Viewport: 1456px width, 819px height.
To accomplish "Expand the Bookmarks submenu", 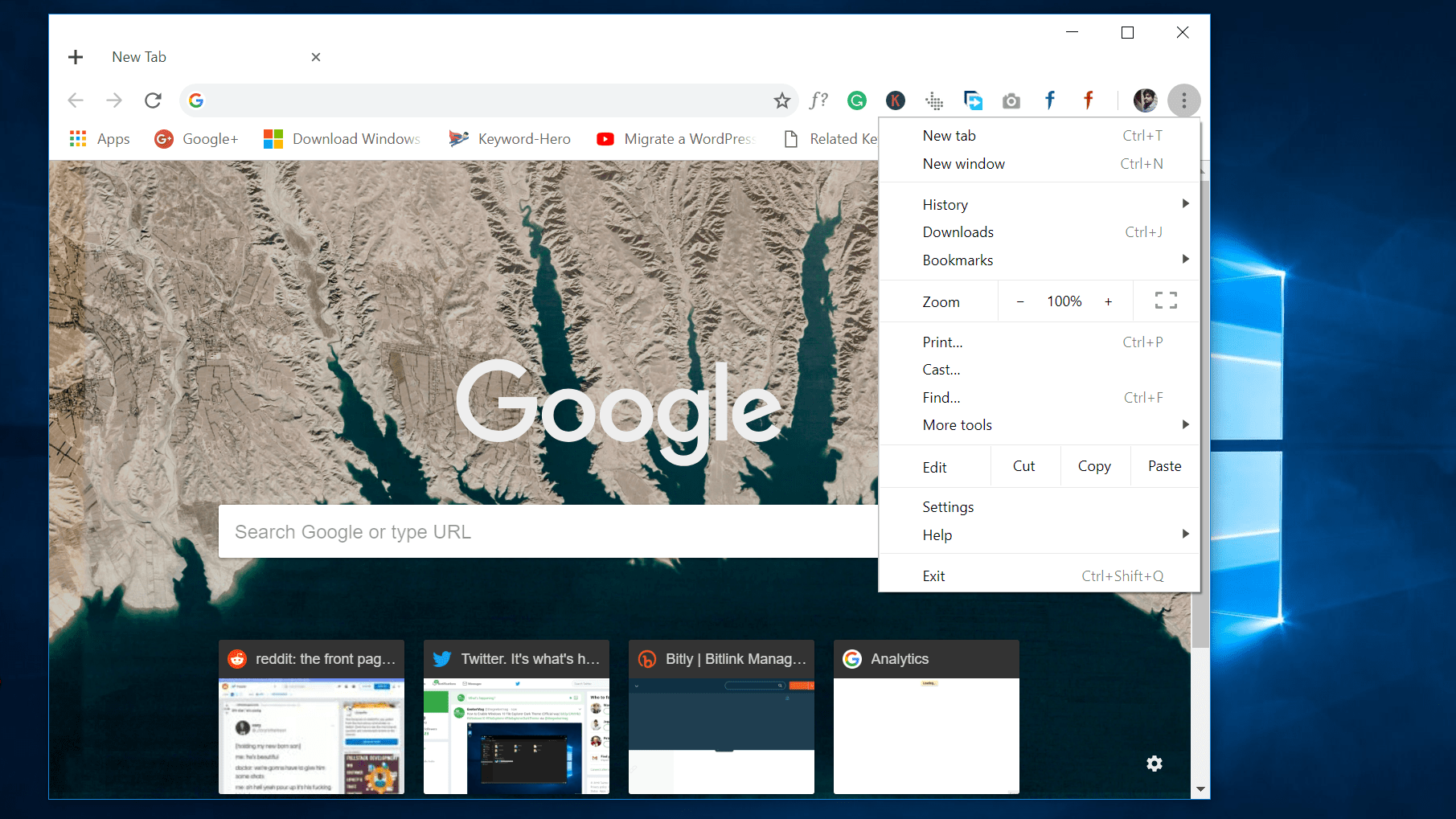I will click(1040, 260).
